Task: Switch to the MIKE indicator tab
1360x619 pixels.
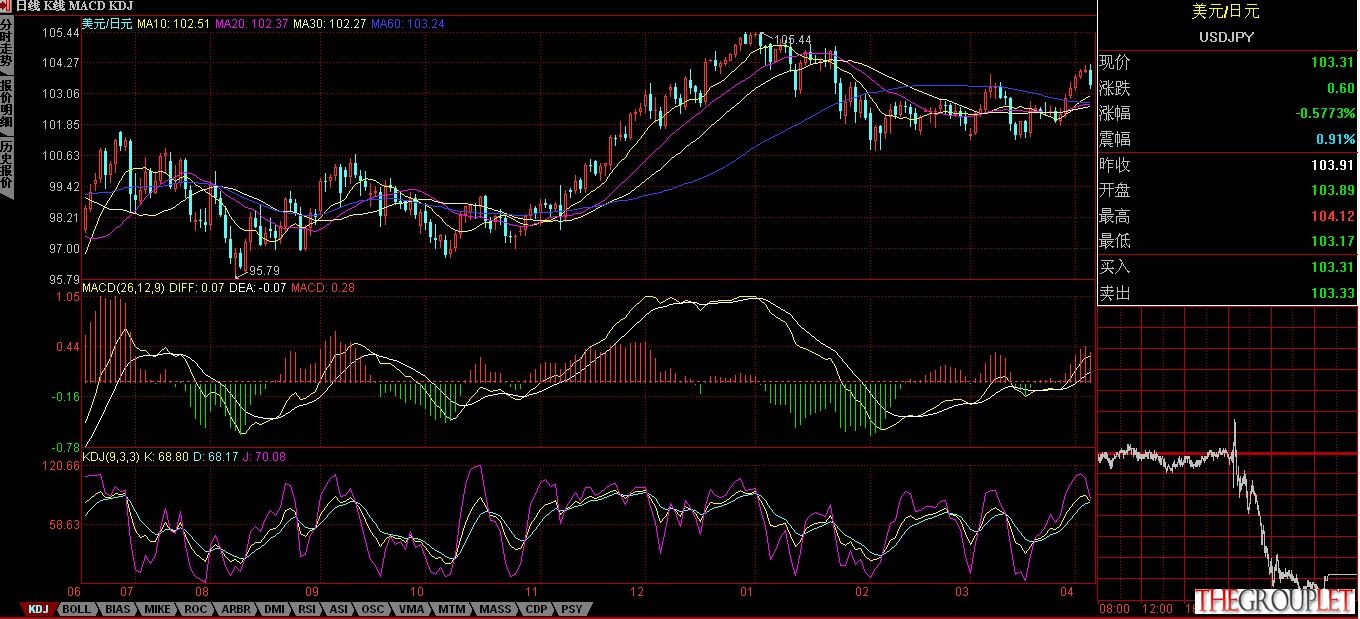Action: 157,609
